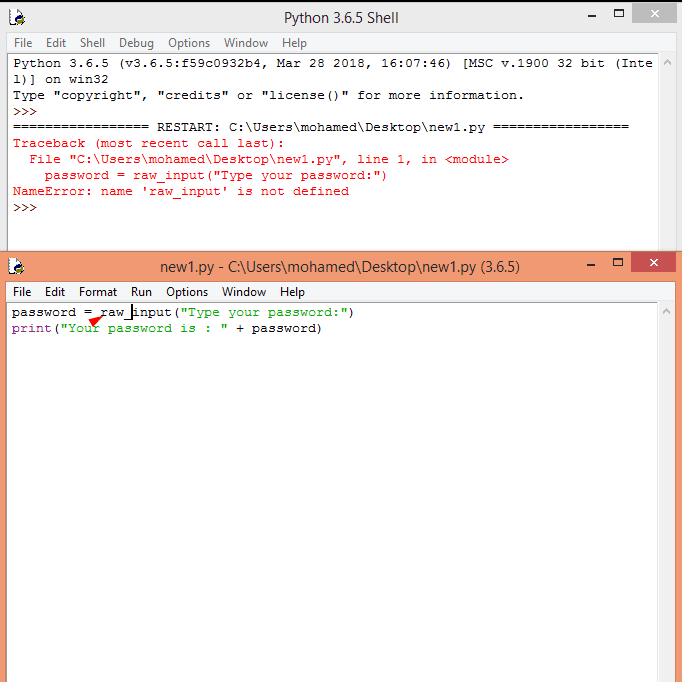Open the Window menu in Python Shell

tap(246, 43)
